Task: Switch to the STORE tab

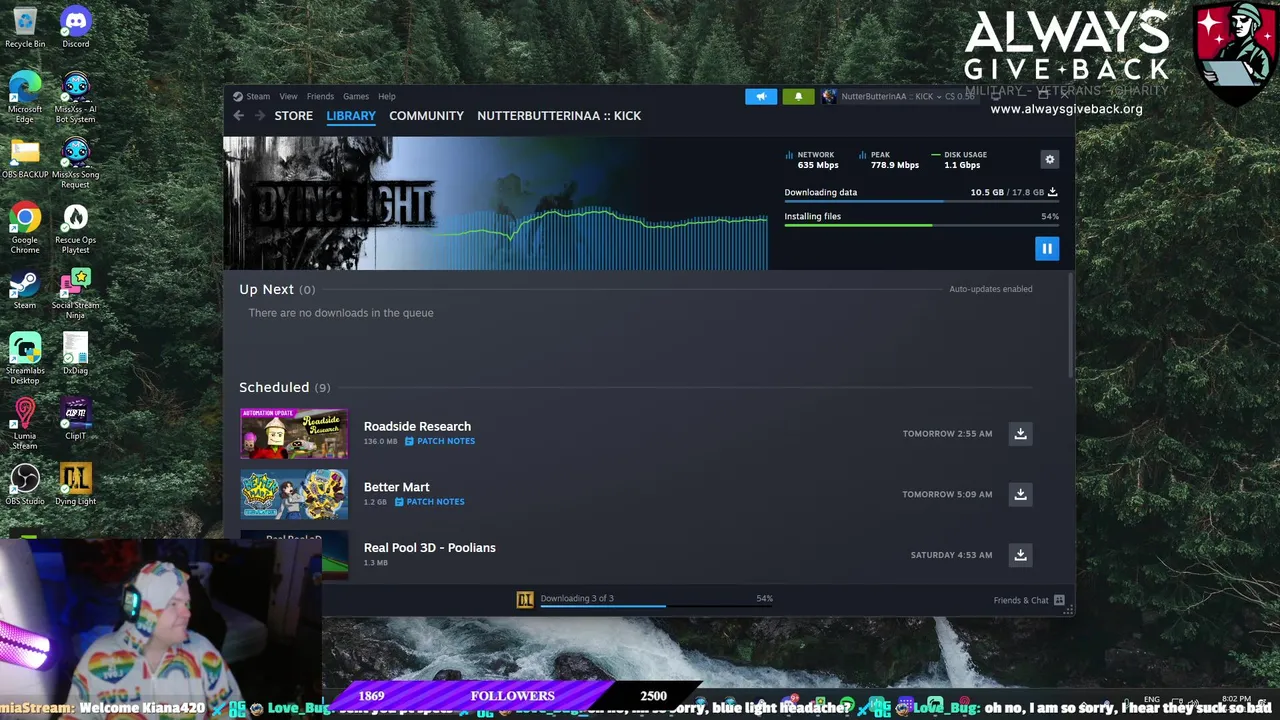Action: coord(294,116)
